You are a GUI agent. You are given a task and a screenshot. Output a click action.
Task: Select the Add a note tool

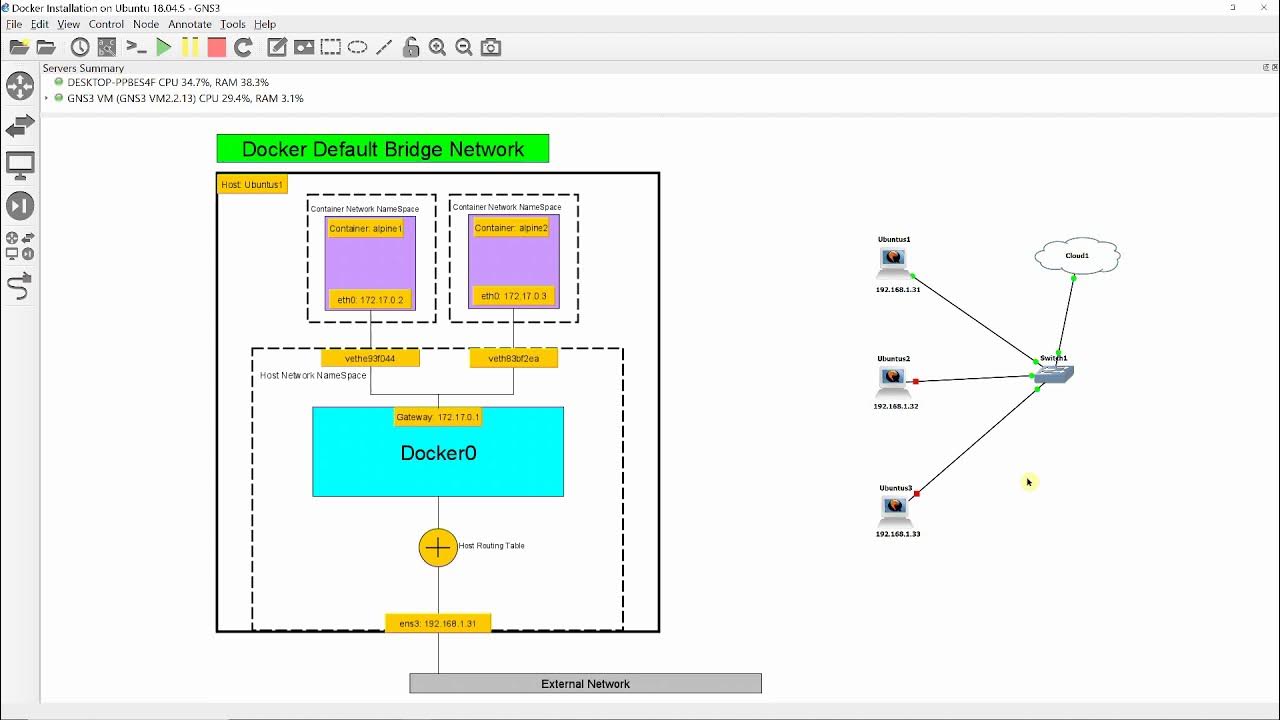(277, 47)
